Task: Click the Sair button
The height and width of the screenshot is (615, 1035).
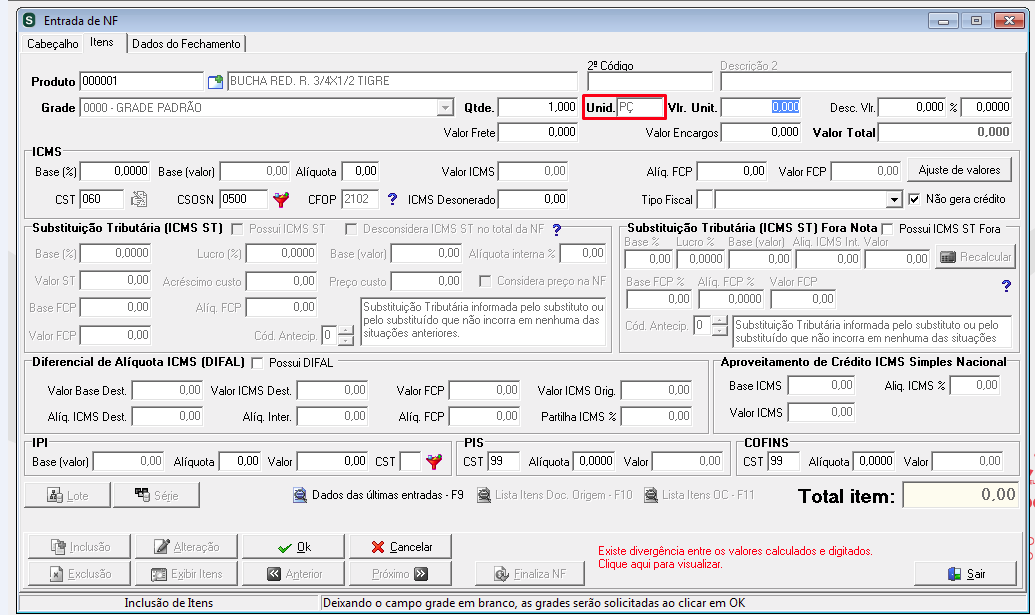Action: click(x=965, y=573)
